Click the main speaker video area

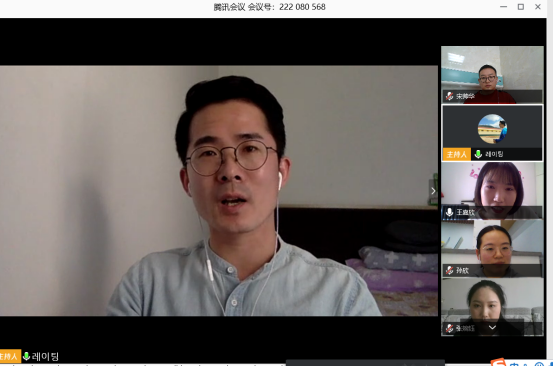(x=219, y=191)
